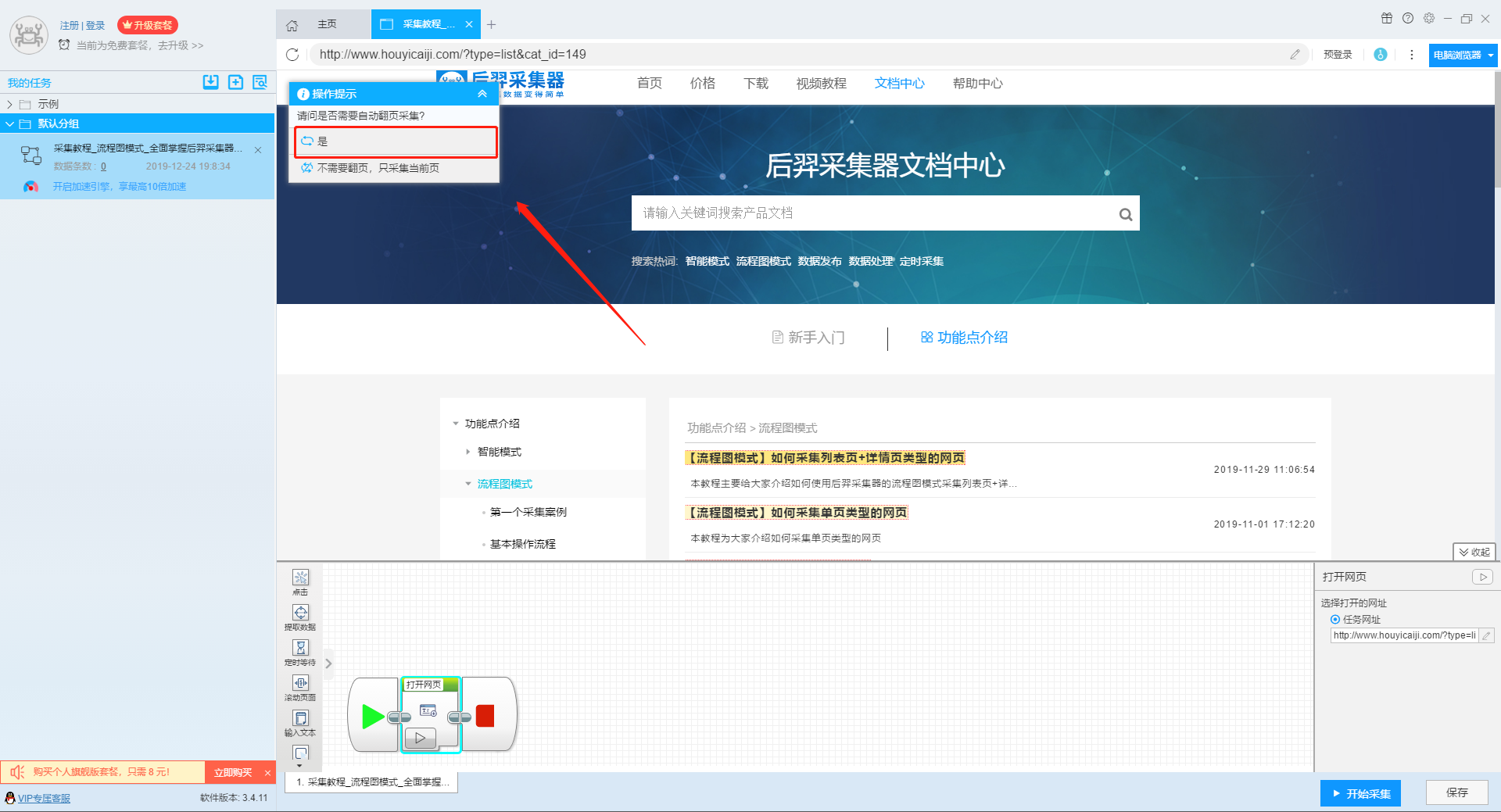Select the last partially visible tool icon
Image resolution: width=1501 pixels, height=812 pixels.
tap(301, 753)
